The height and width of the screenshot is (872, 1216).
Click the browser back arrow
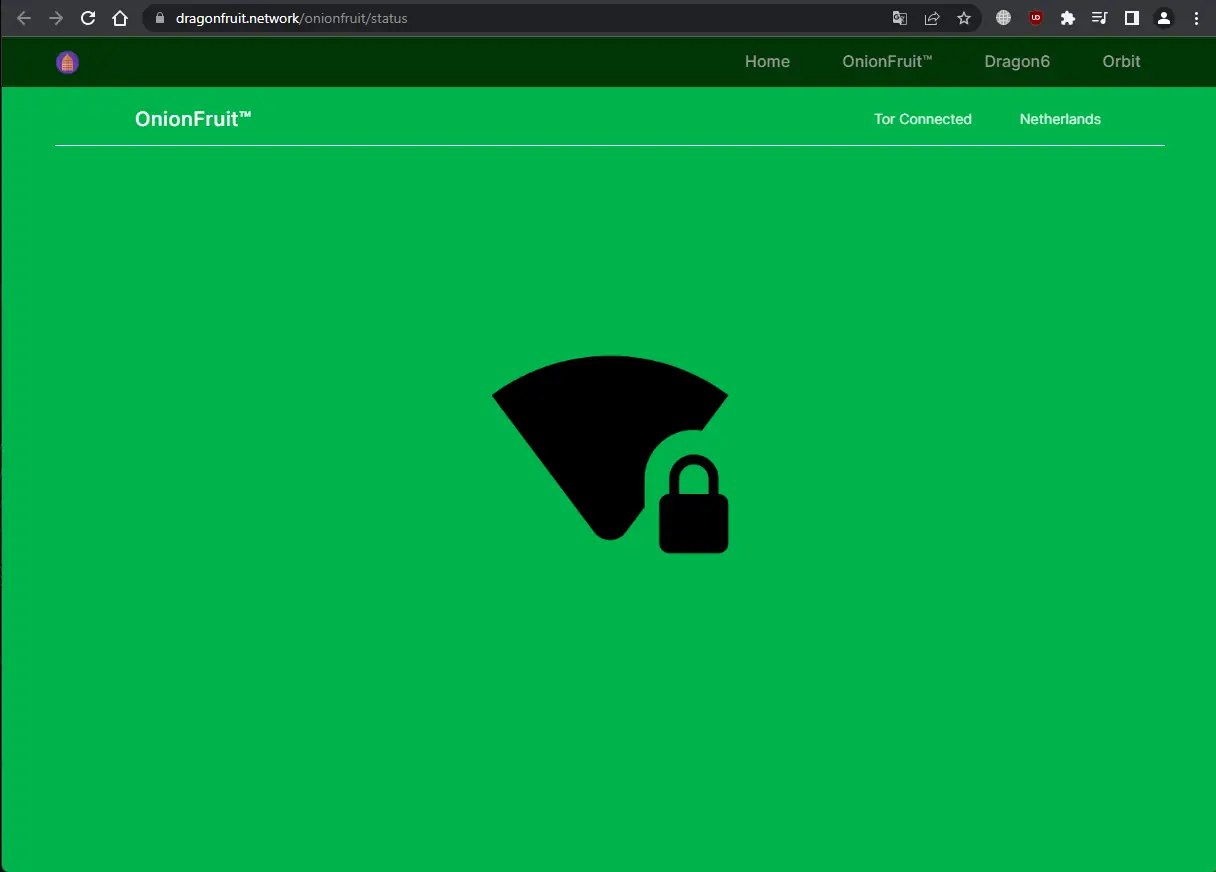point(24,18)
